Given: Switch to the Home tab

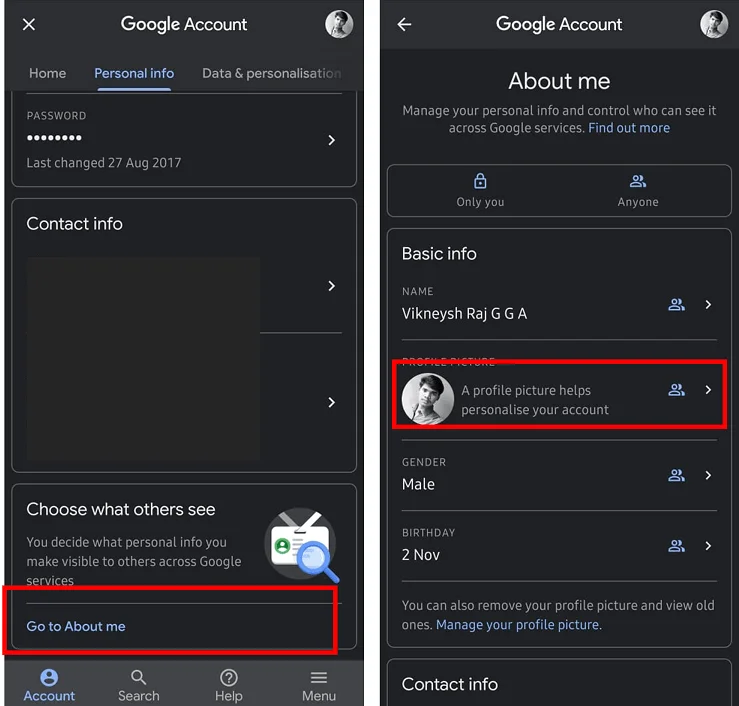Looking at the screenshot, I should 47,74.
